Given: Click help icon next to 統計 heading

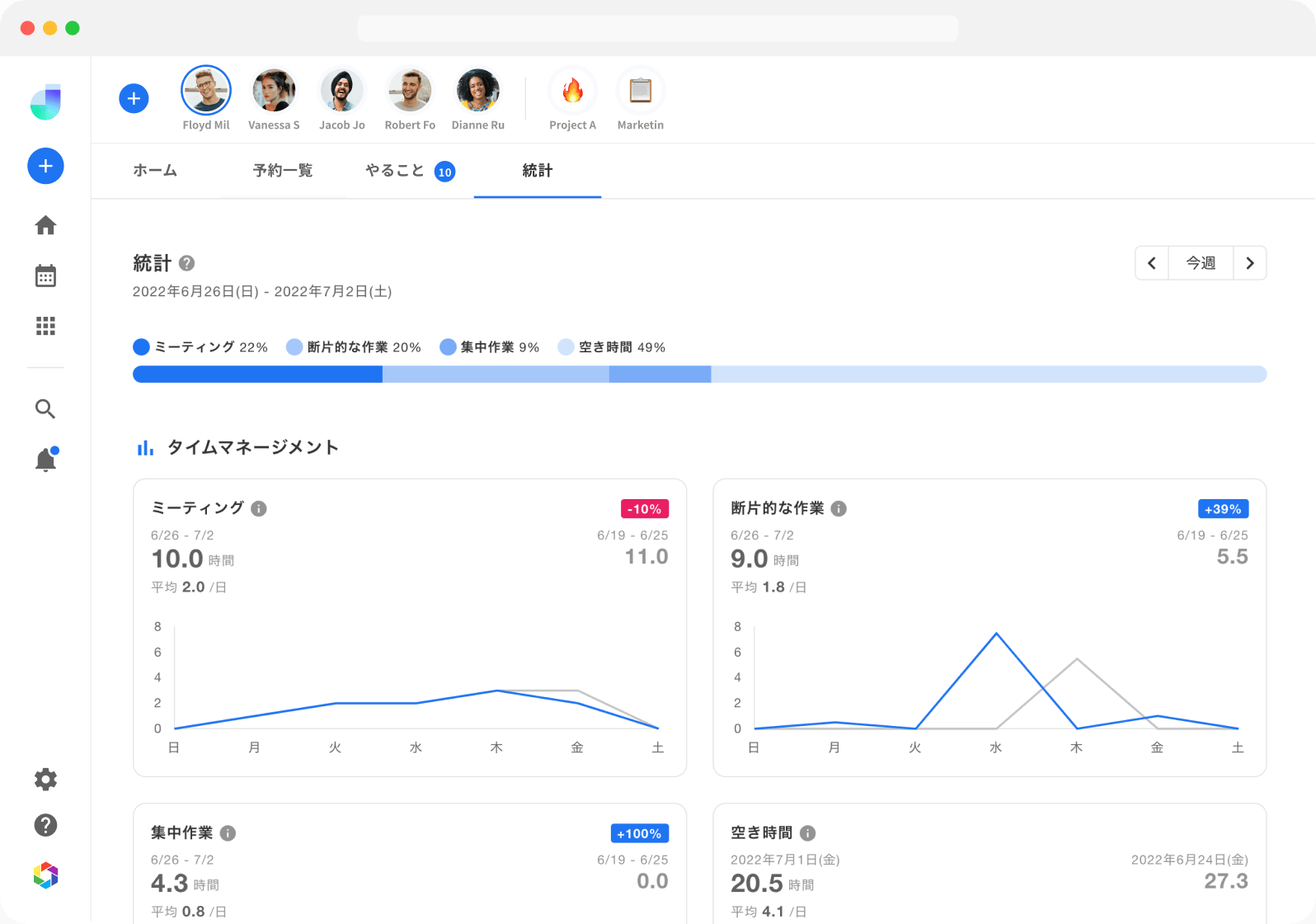Looking at the screenshot, I should click(x=187, y=263).
